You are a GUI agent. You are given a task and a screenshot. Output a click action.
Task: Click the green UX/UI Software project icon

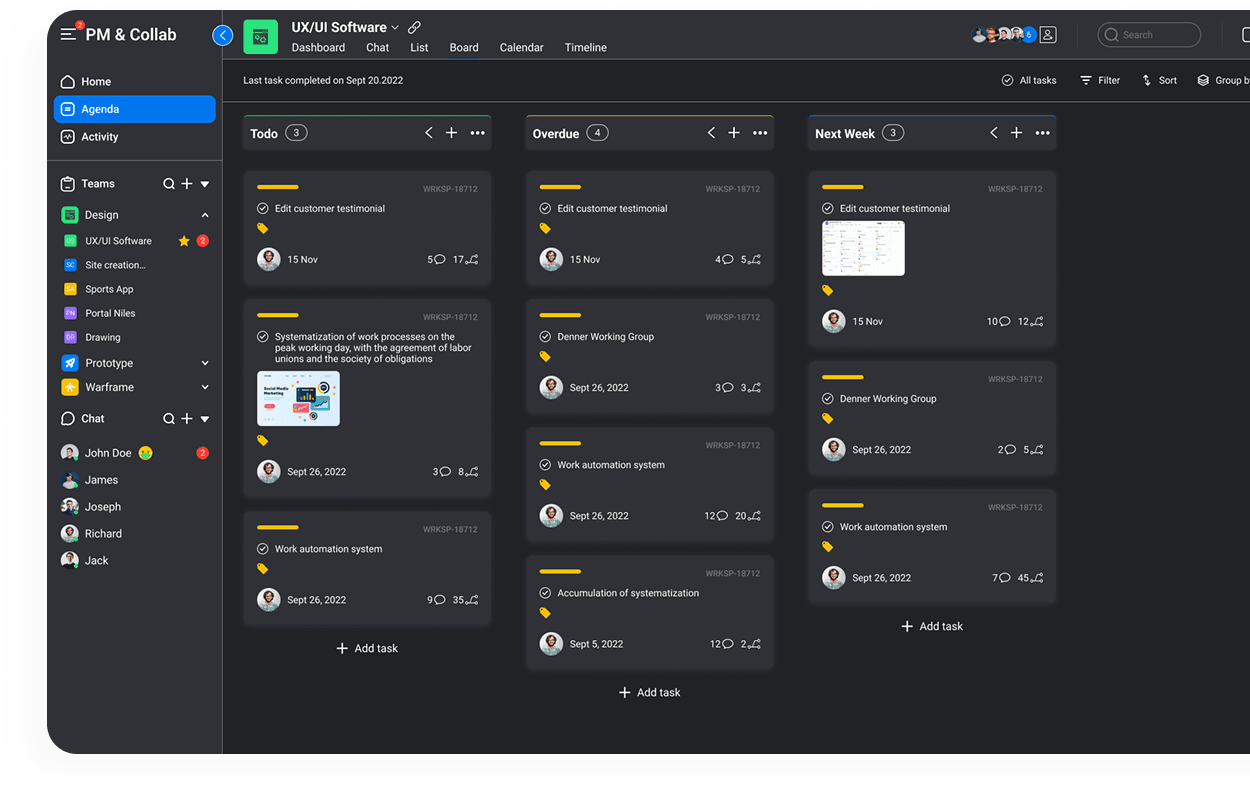[260, 37]
